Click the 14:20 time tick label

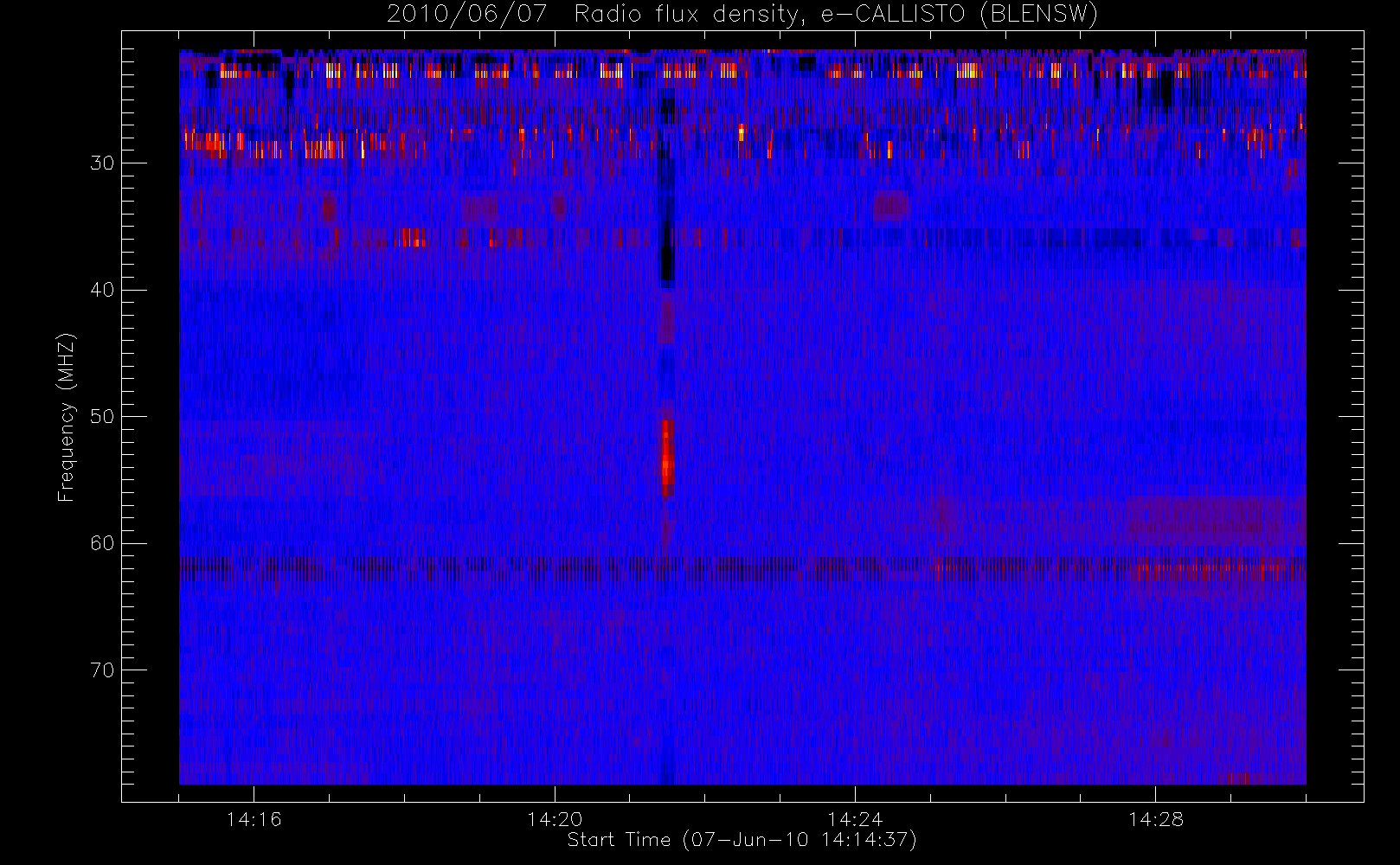[x=555, y=819]
